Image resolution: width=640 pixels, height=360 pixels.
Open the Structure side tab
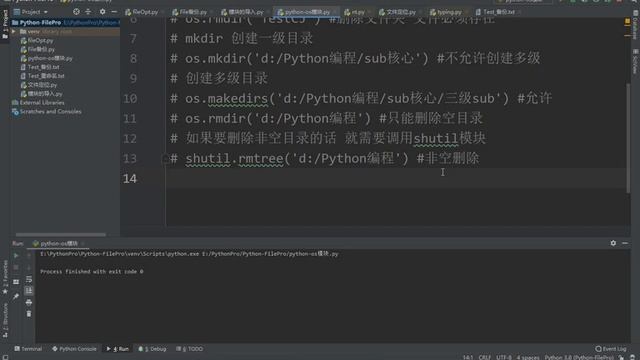click(x=5, y=320)
